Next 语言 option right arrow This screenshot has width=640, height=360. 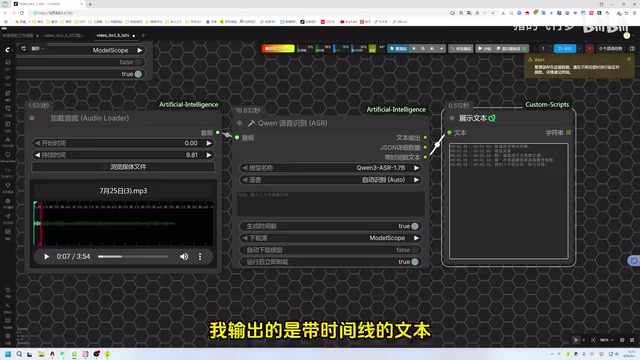pyautogui.click(x=416, y=180)
